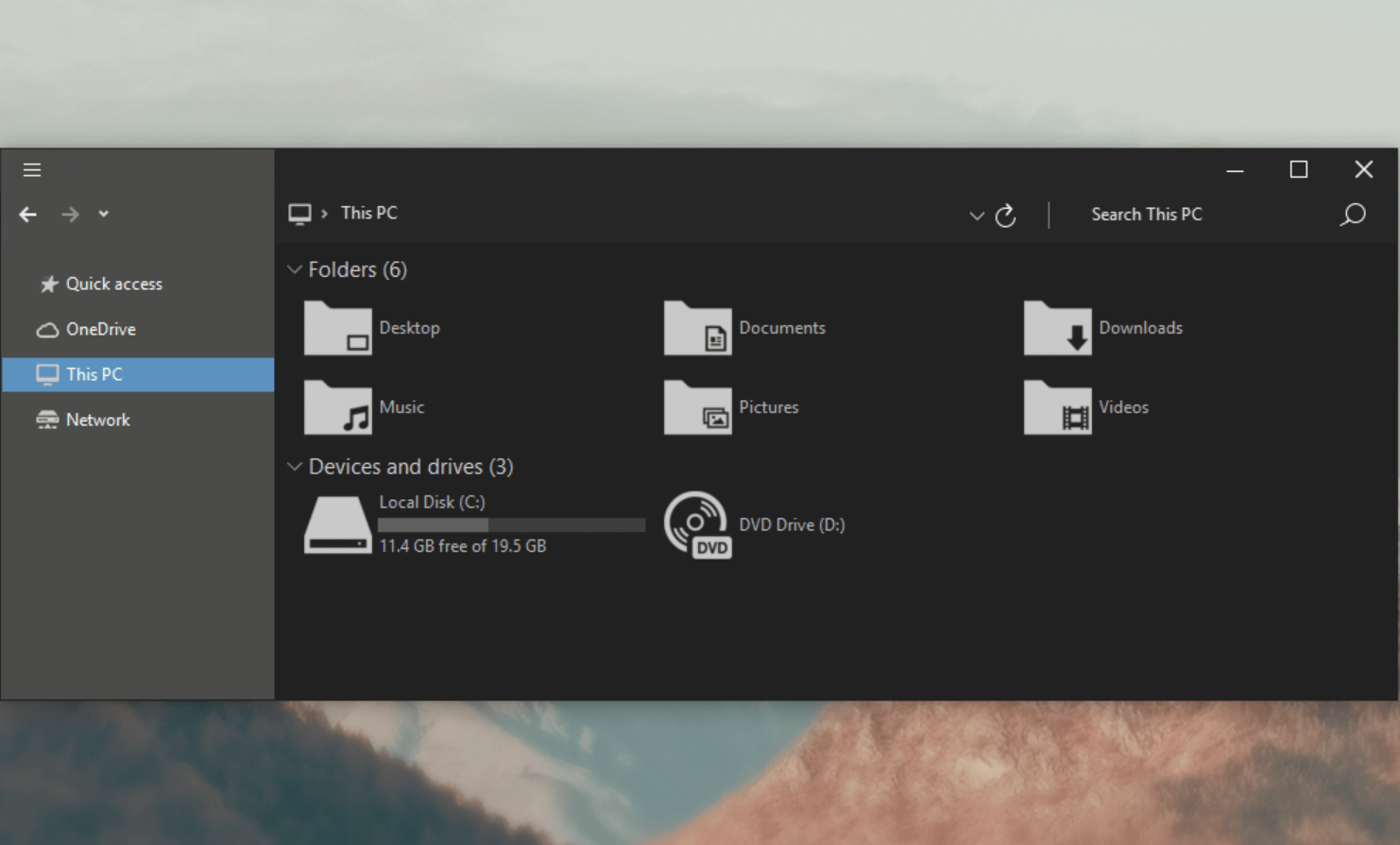Viewport: 1400px width, 845px height.
Task: Select the Documents folder icon
Action: [x=697, y=328]
